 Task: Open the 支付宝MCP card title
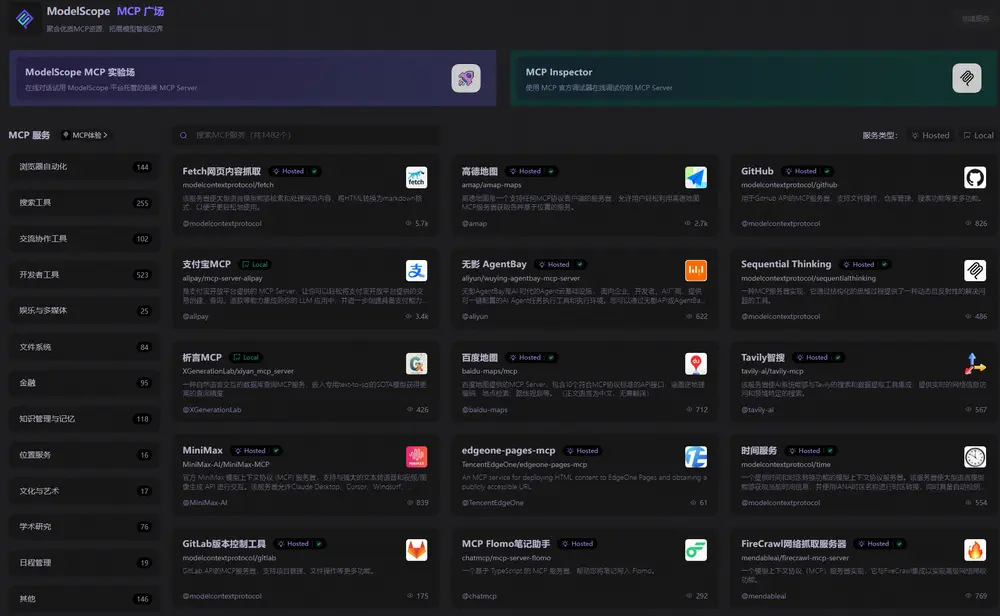coord(207,264)
